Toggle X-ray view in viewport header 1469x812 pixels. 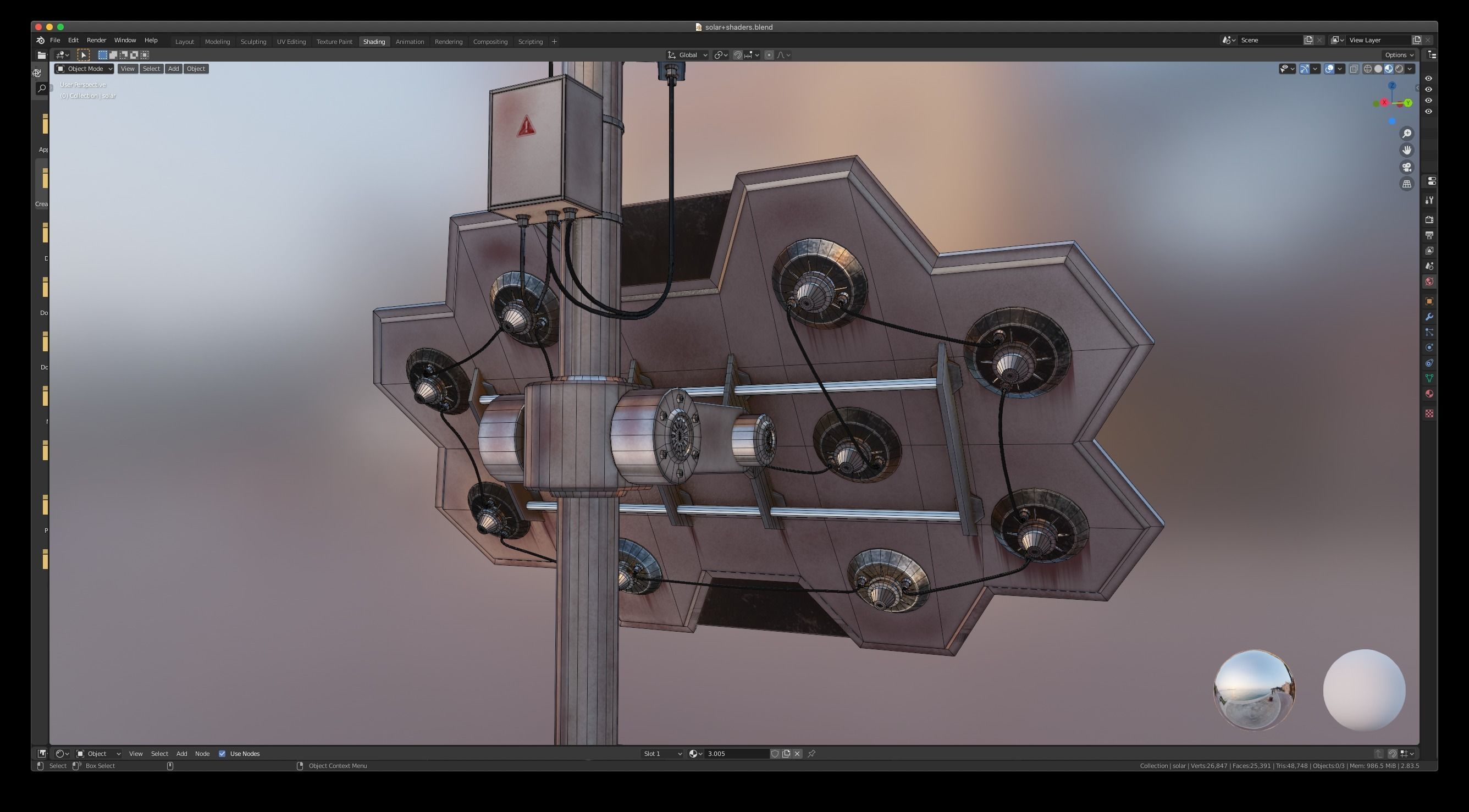coord(1354,69)
